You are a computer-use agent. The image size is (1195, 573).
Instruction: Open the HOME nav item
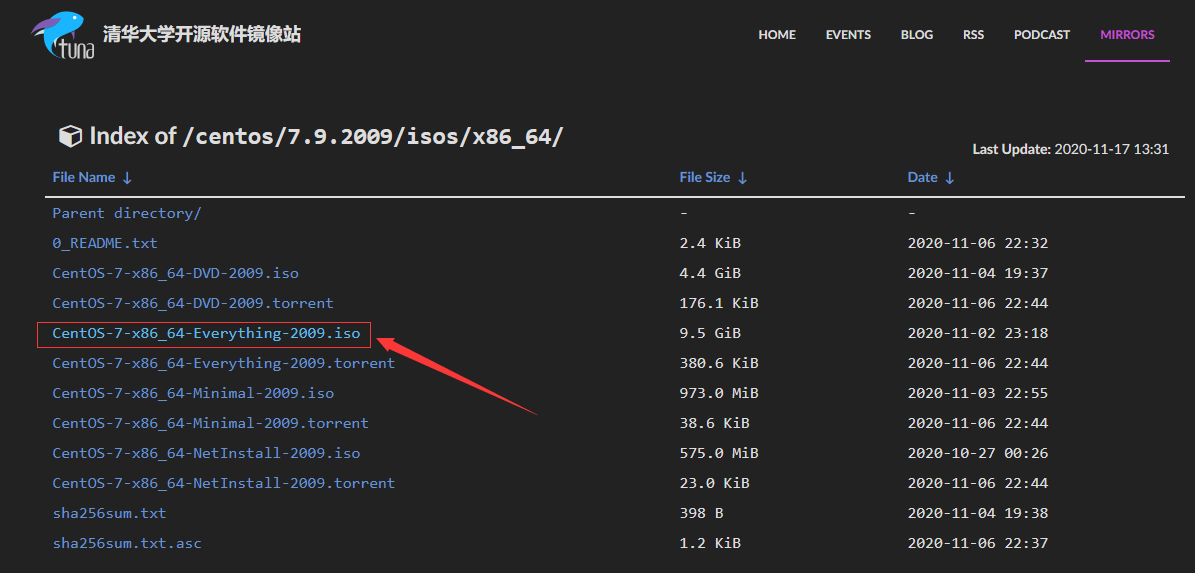777,35
